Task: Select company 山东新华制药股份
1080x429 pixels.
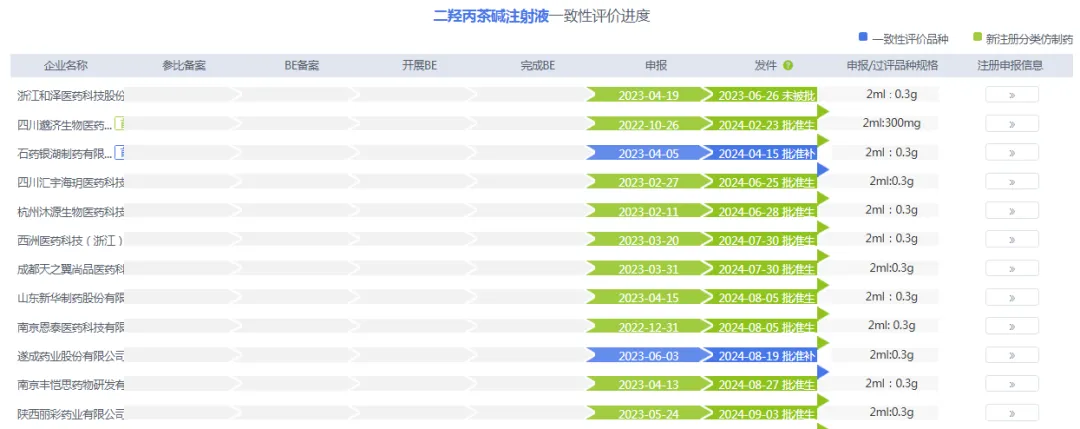Action: pyautogui.click(x=71, y=298)
